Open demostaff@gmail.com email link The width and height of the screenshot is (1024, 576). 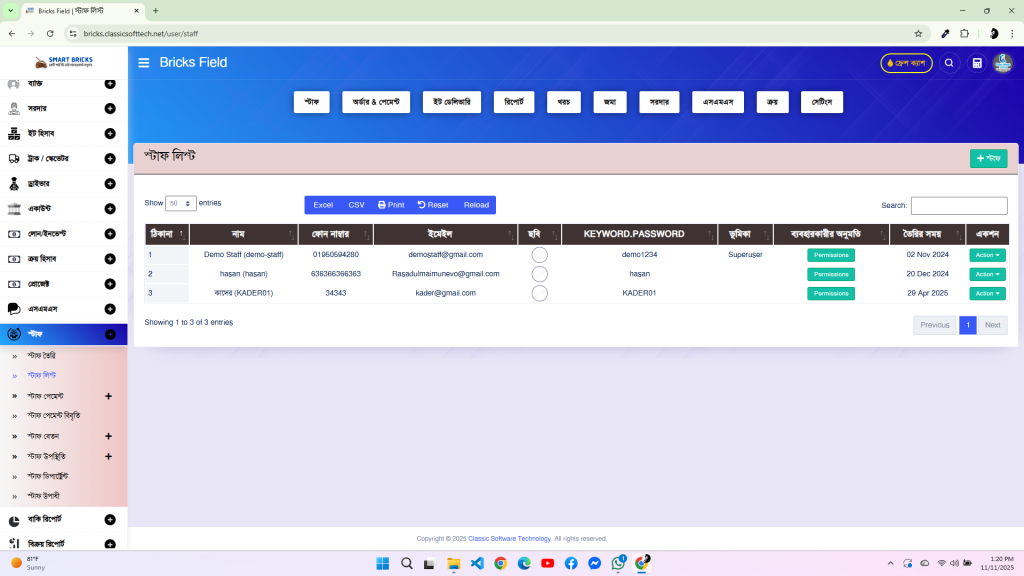444,254
